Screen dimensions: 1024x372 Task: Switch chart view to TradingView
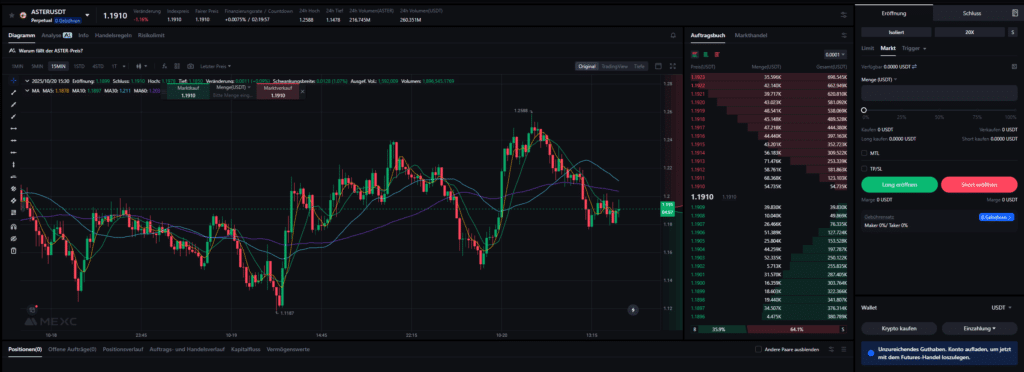[615, 66]
